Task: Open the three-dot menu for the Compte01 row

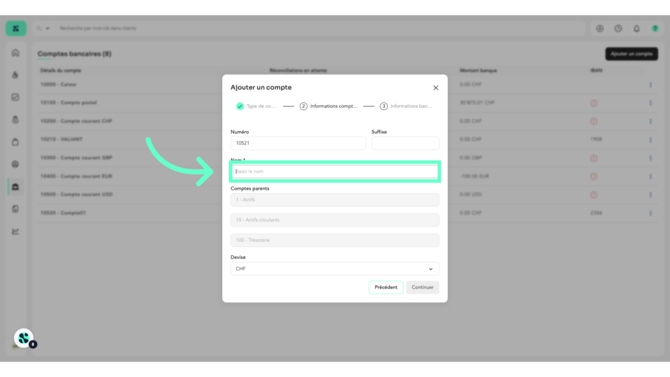Action: [x=650, y=213]
